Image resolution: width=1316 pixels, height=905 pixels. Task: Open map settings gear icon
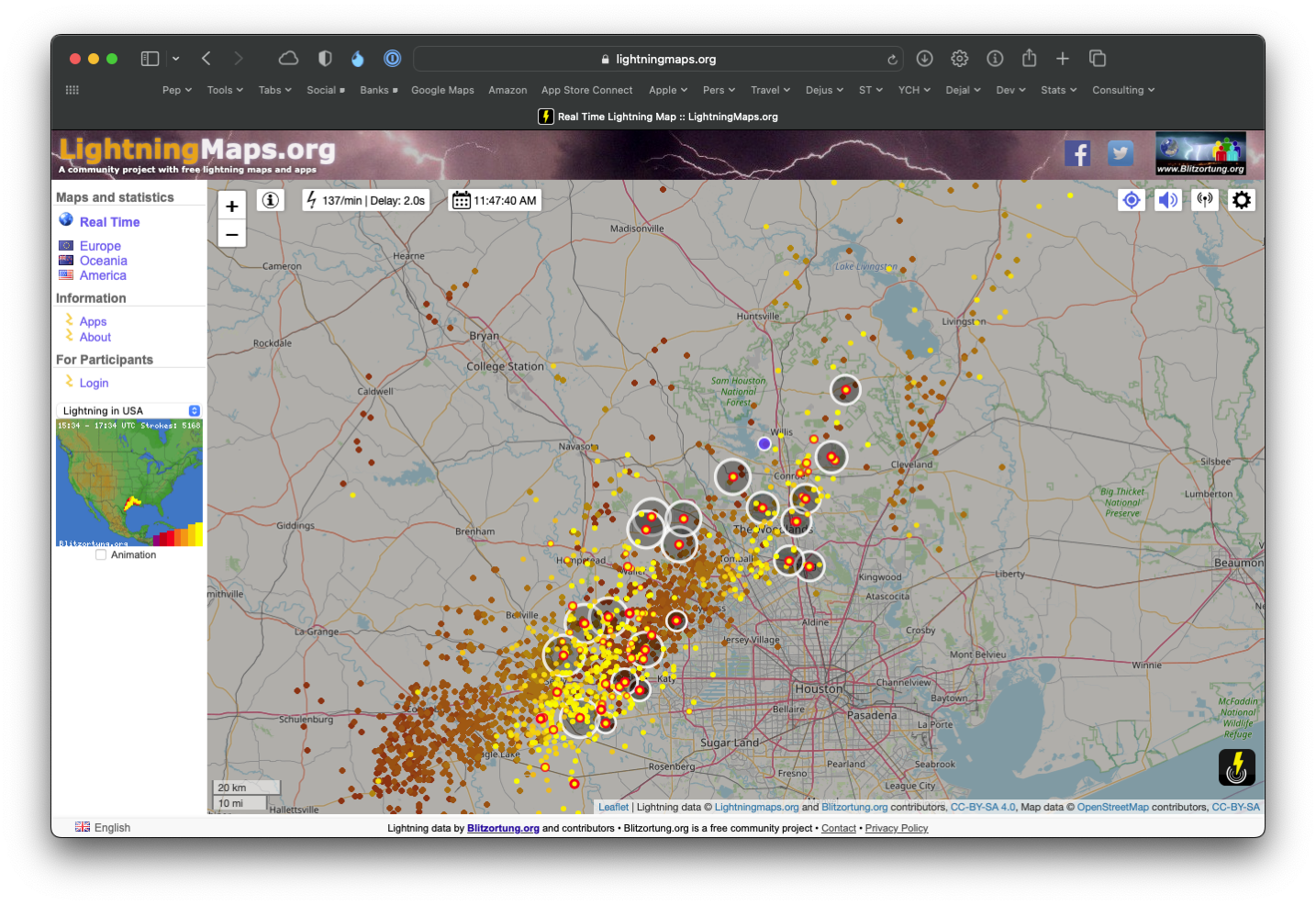point(1242,200)
